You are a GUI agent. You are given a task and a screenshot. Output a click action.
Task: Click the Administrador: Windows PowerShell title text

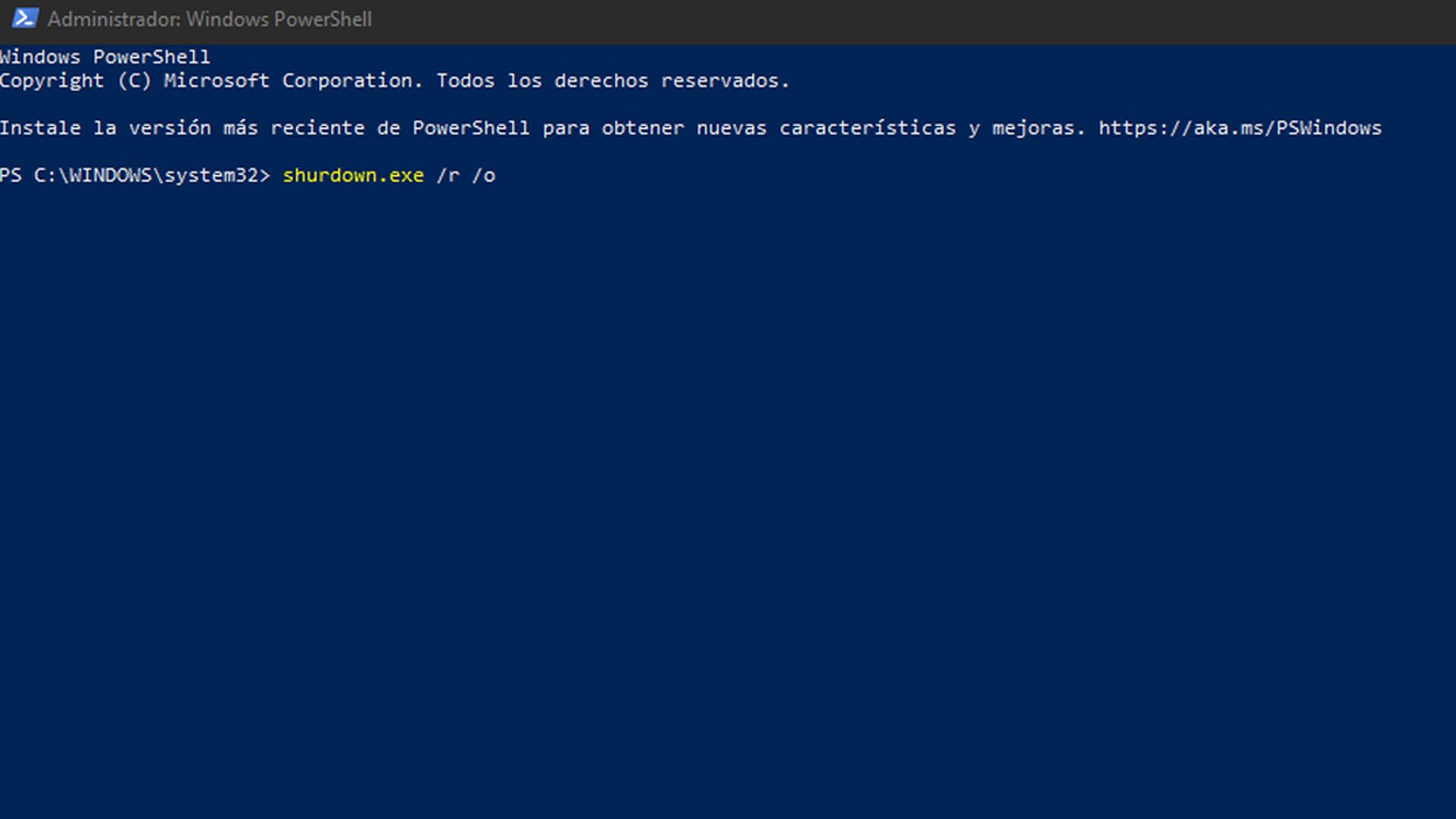(x=209, y=19)
